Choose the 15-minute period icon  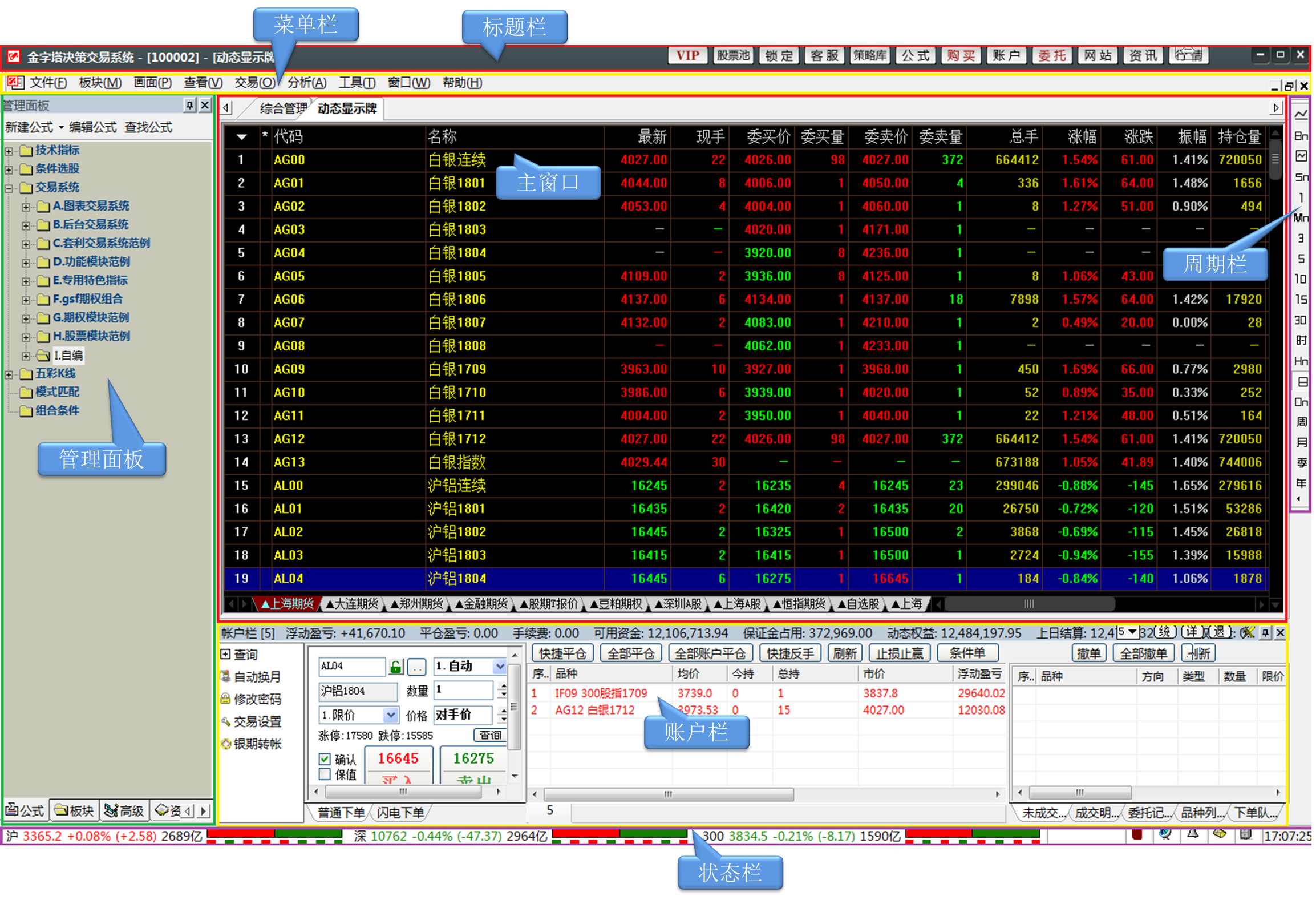pos(1301,299)
